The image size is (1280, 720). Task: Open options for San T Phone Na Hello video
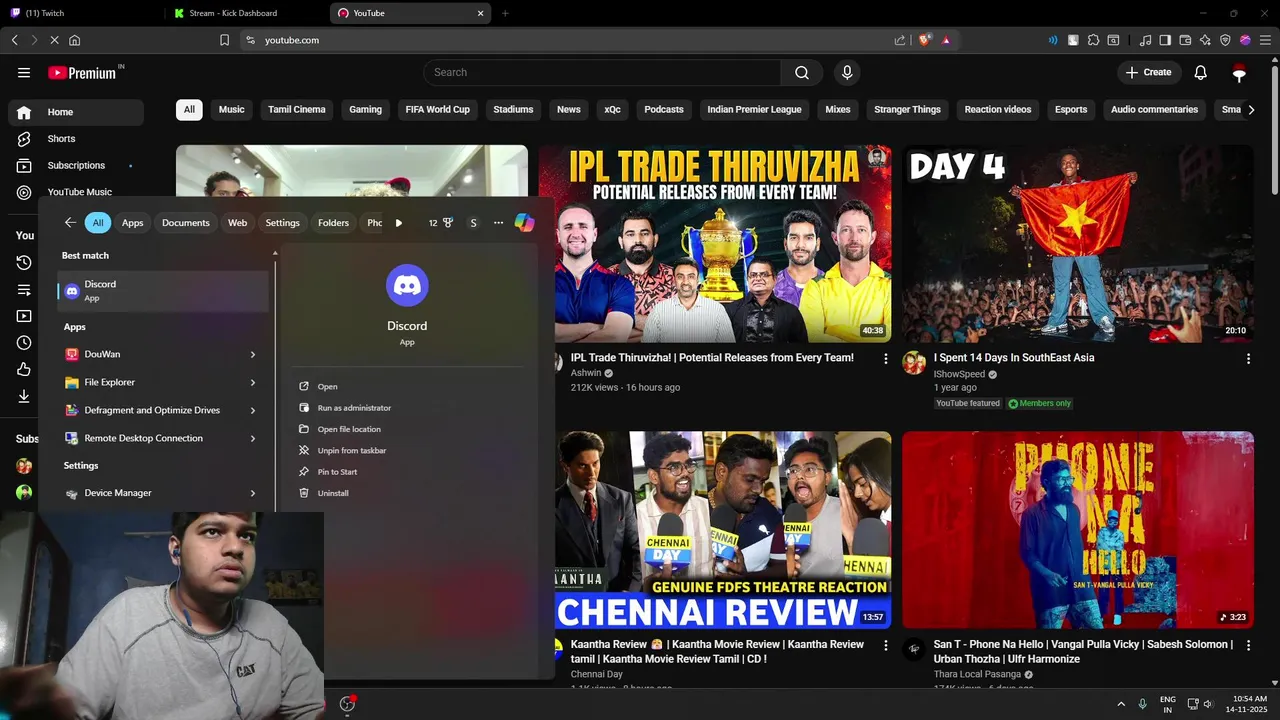point(1248,645)
